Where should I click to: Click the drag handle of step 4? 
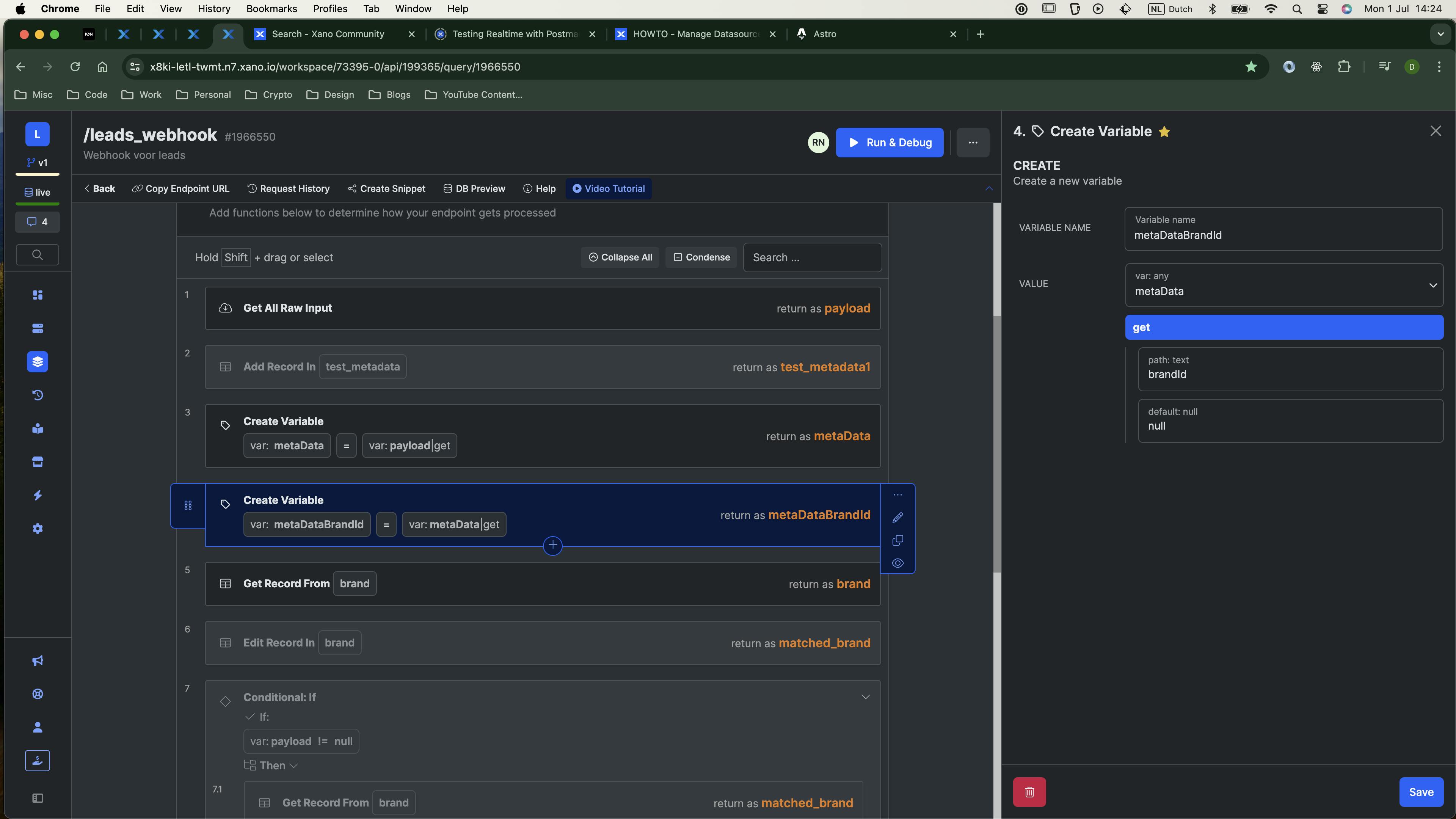pos(188,505)
